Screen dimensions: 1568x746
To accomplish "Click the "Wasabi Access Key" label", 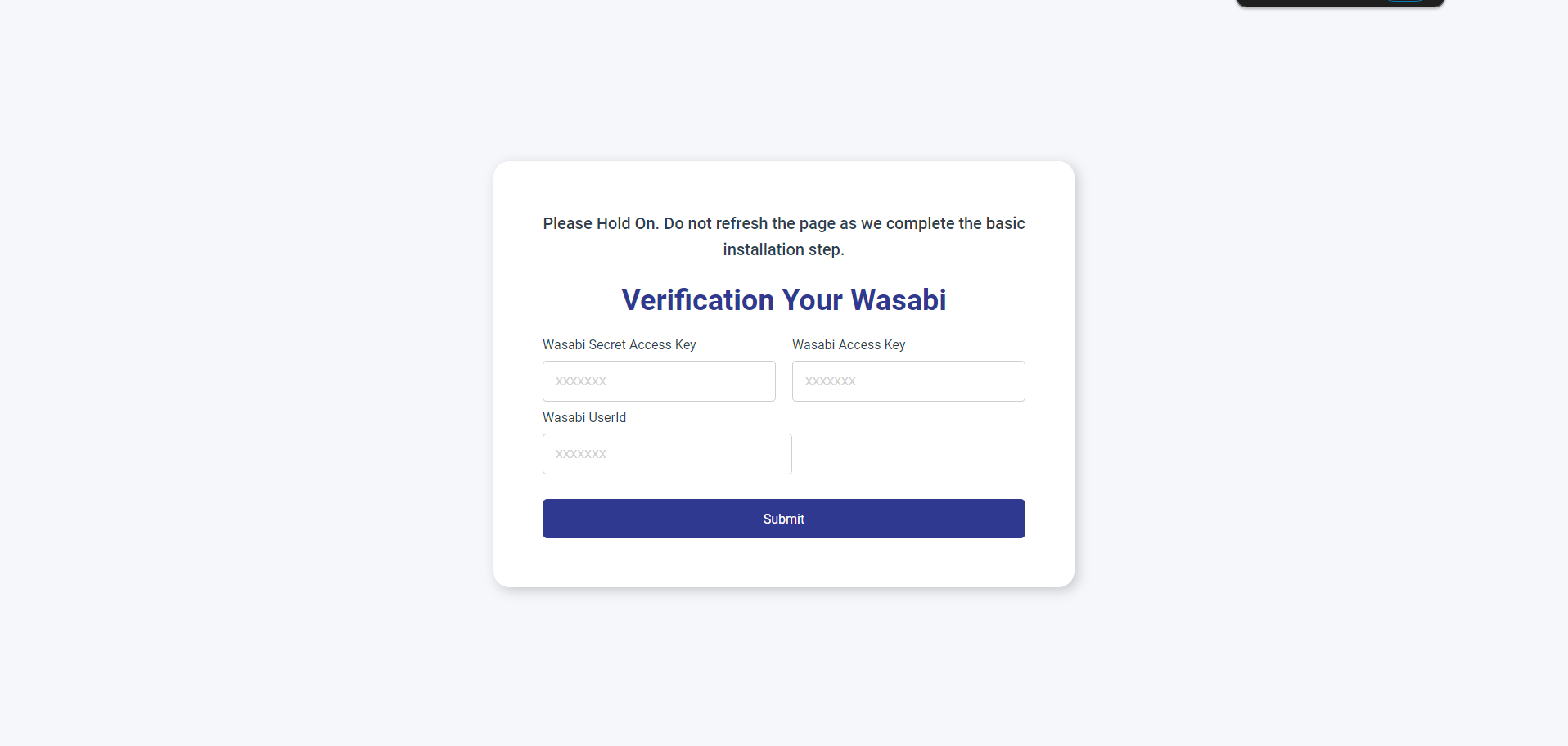I will [849, 345].
